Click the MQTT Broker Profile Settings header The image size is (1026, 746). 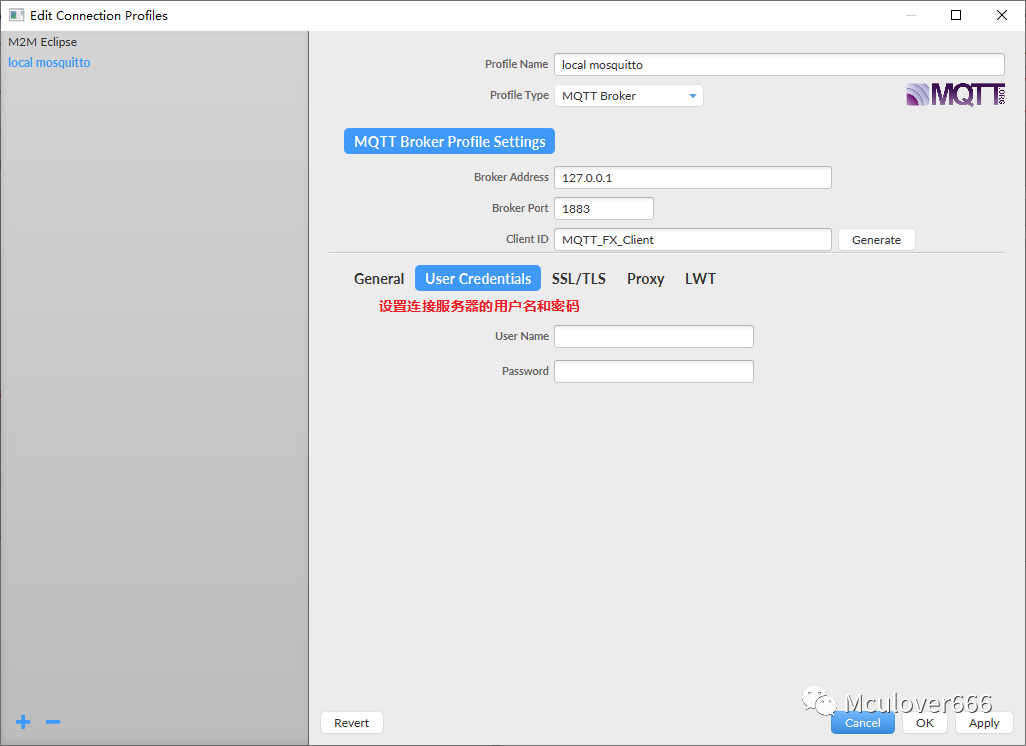coord(450,141)
